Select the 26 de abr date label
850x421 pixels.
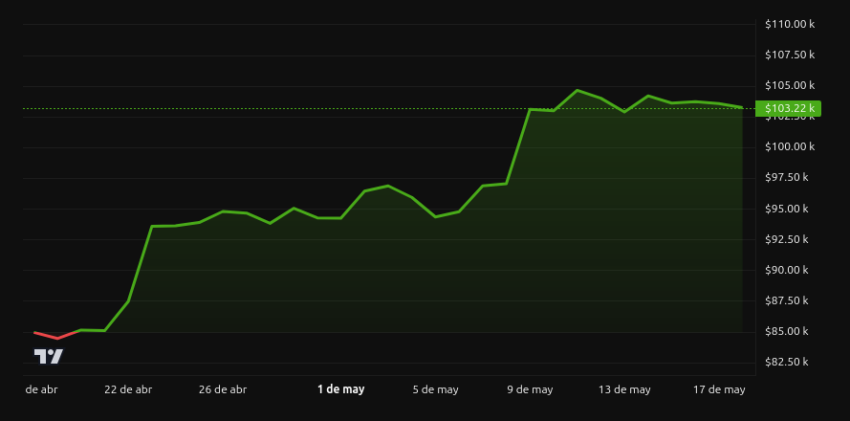pos(223,390)
